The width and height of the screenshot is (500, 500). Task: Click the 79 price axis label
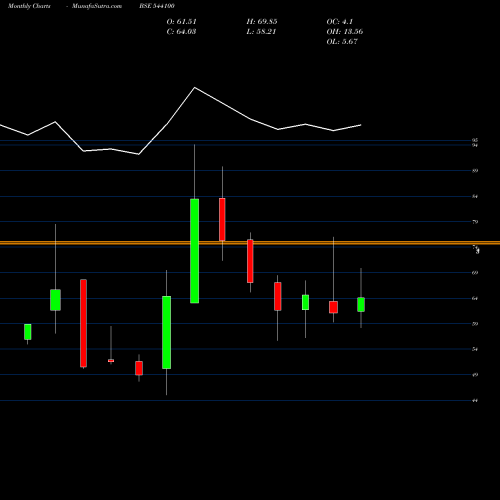[475, 222]
